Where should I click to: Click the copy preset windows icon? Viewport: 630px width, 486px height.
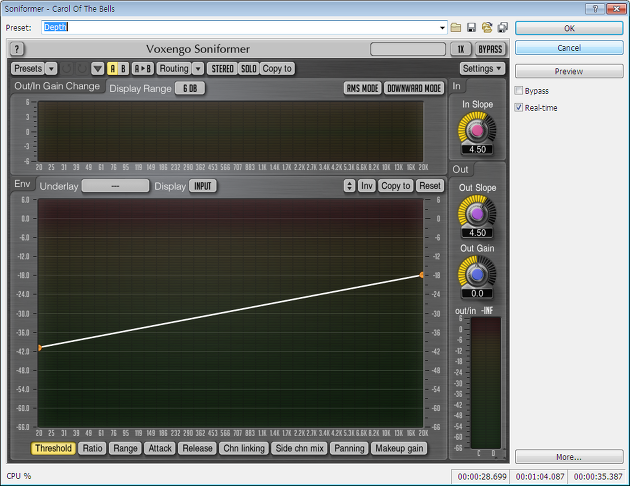pos(503,27)
